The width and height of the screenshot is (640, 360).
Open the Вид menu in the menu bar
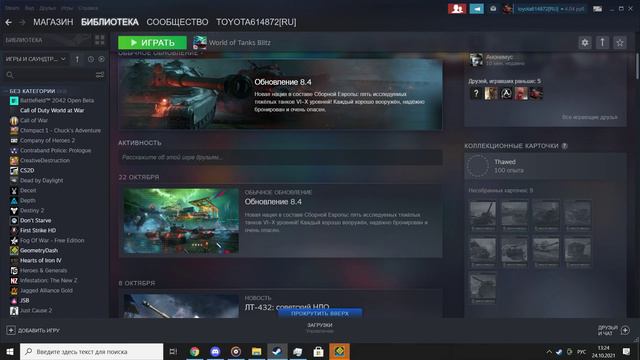tap(29, 8)
